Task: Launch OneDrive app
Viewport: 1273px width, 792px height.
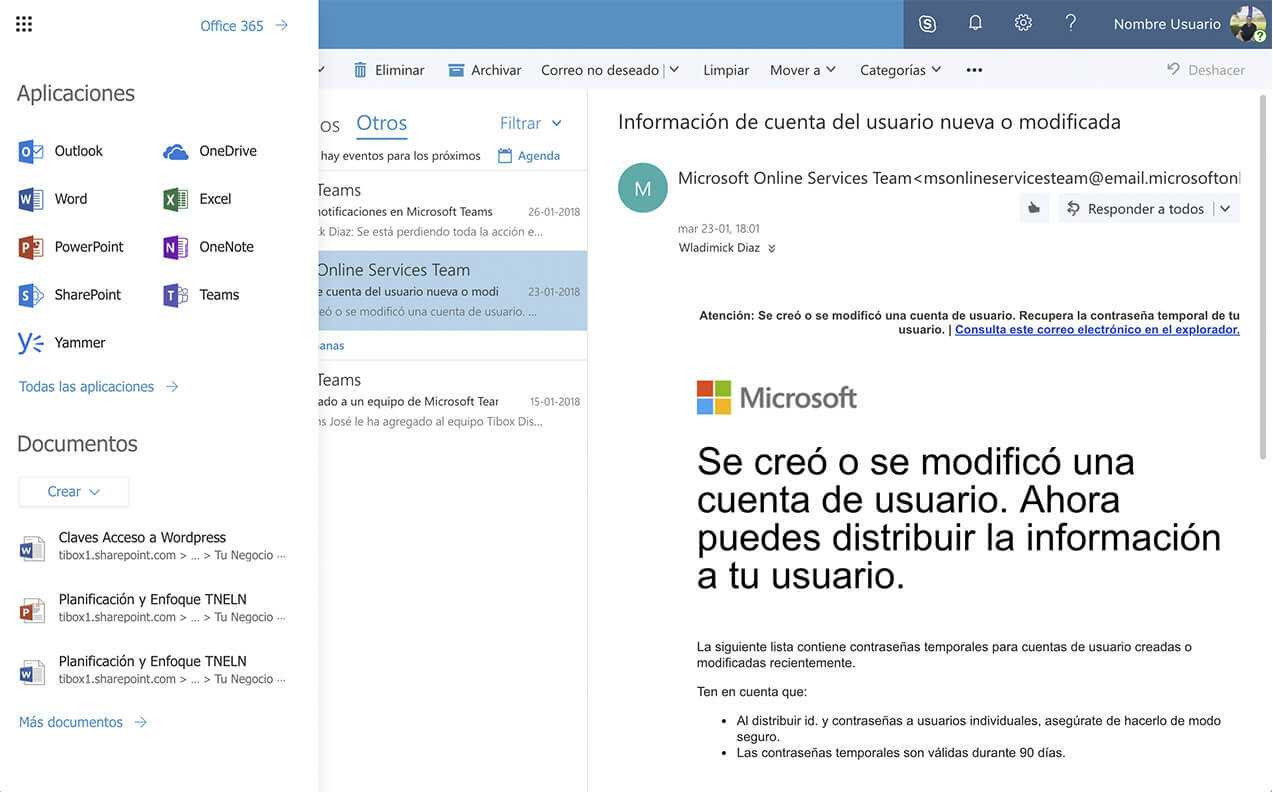Action: [210, 151]
